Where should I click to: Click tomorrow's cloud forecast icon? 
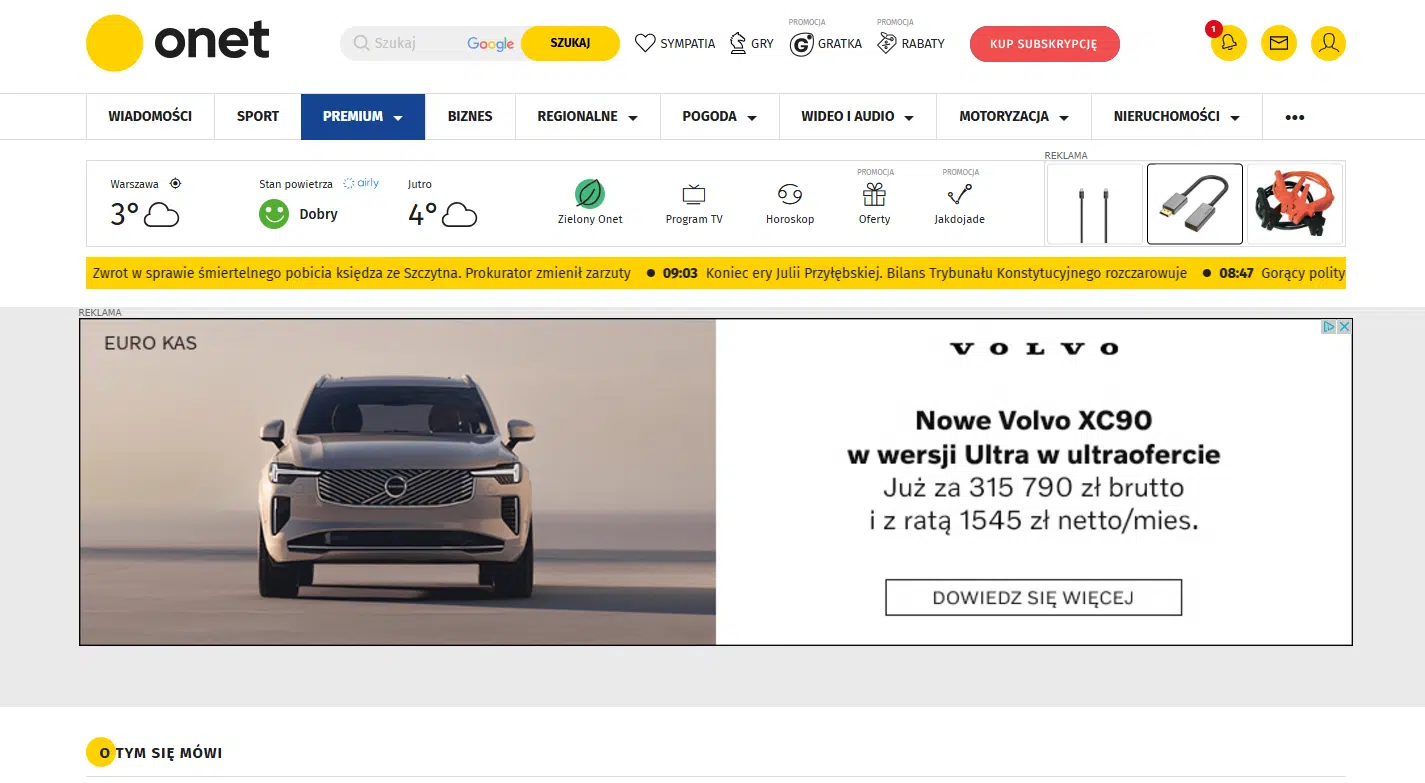459,214
